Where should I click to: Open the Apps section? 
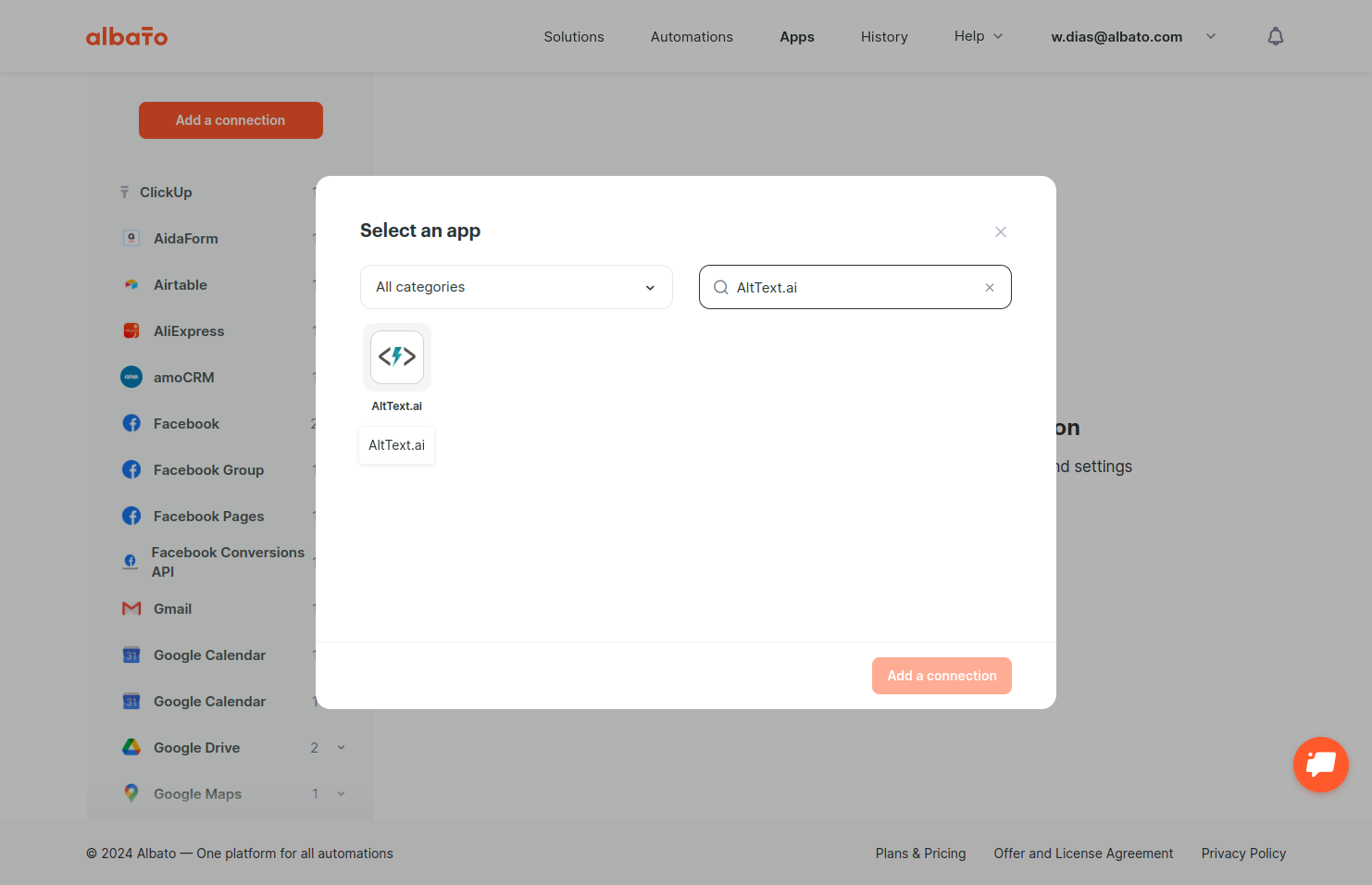pos(797,37)
